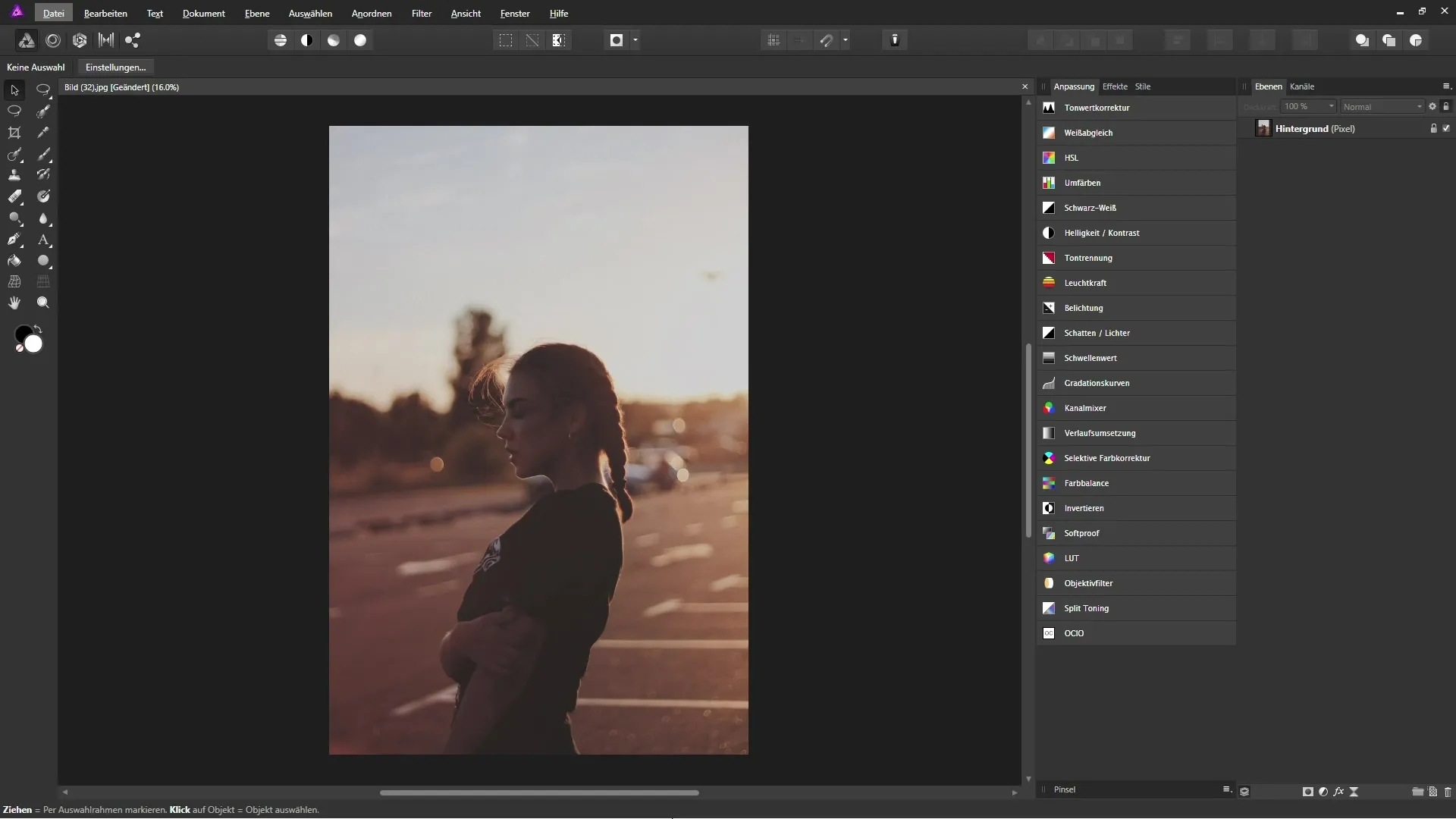
Task: Select the Clone Stamp tool
Action: click(14, 175)
